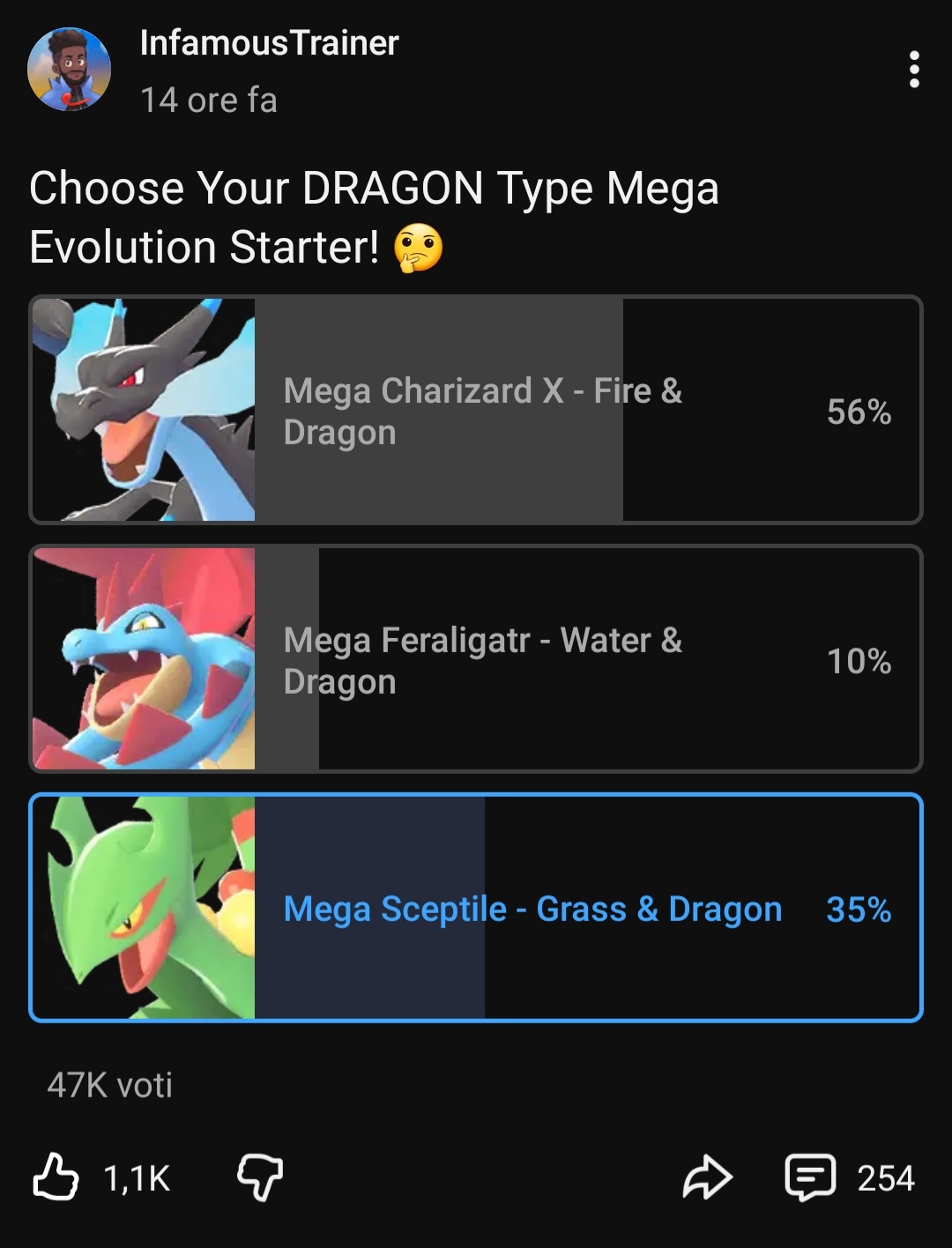952x1248 pixels.
Task: Tap the 1,1K likes count
Action: 137,1178
